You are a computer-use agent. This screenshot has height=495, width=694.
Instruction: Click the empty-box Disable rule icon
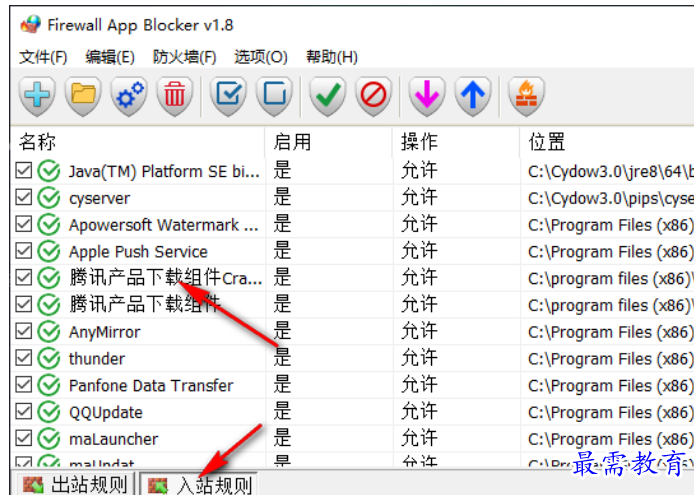[274, 96]
